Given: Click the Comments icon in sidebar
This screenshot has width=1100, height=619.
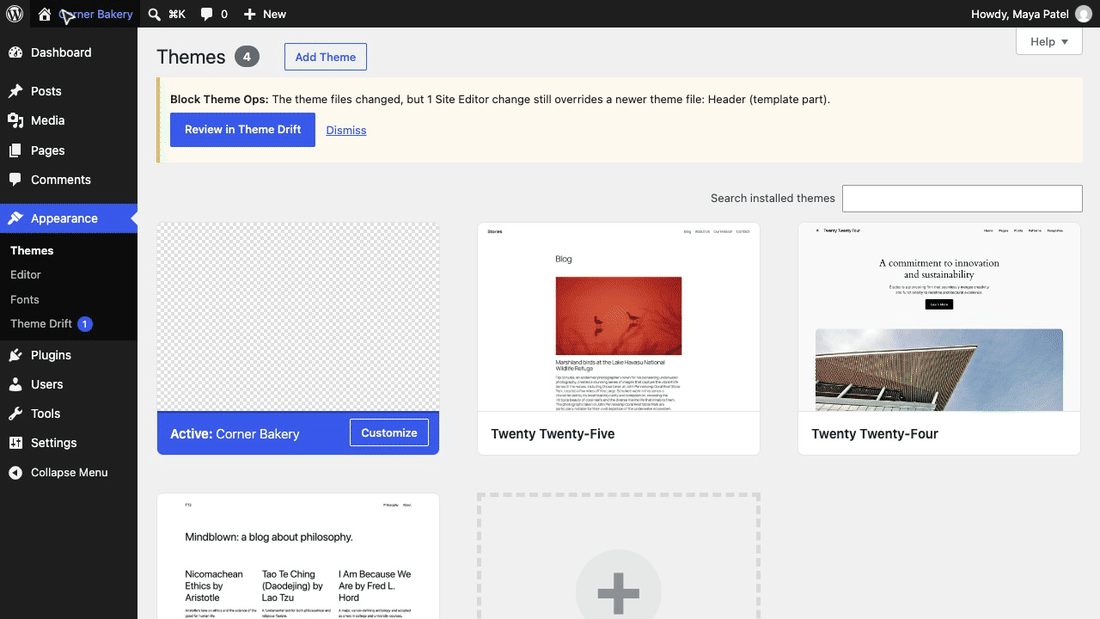Looking at the screenshot, I should 15,180.
